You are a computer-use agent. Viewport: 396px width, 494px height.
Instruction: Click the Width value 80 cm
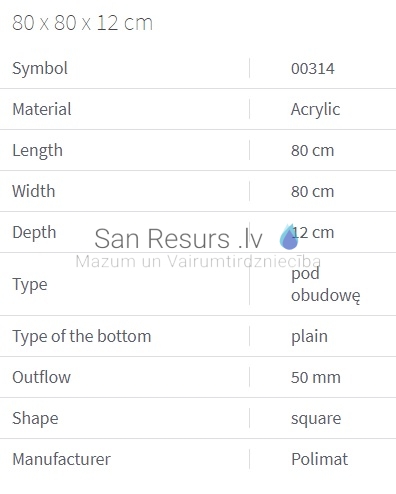click(x=313, y=192)
